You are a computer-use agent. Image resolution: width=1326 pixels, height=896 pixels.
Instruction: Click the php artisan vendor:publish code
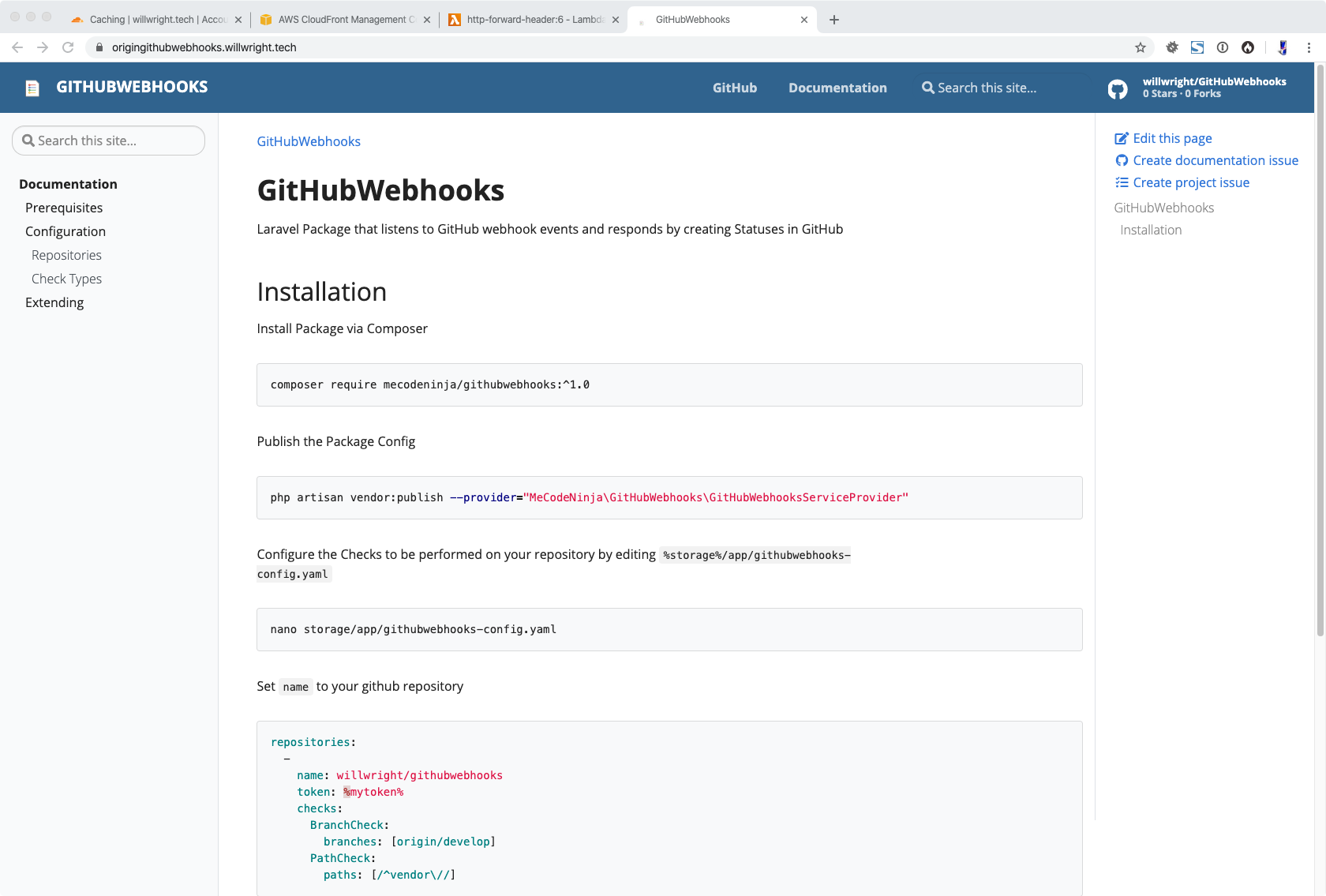589,497
